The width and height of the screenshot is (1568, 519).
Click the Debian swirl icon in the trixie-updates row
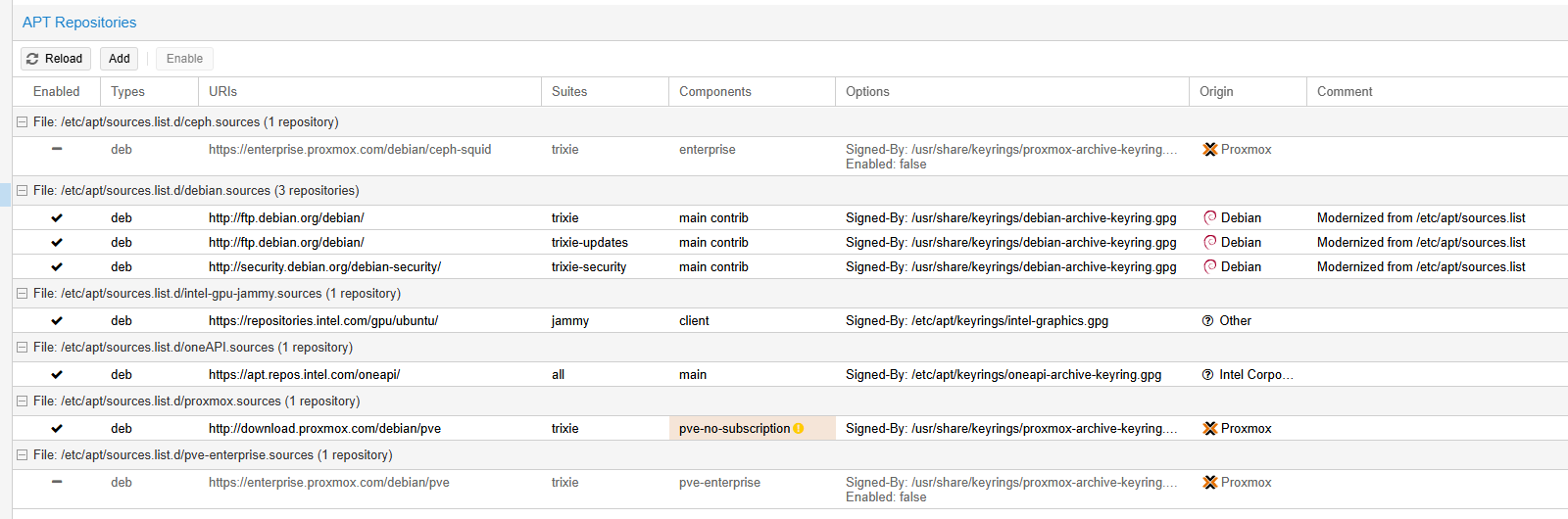tap(1210, 242)
